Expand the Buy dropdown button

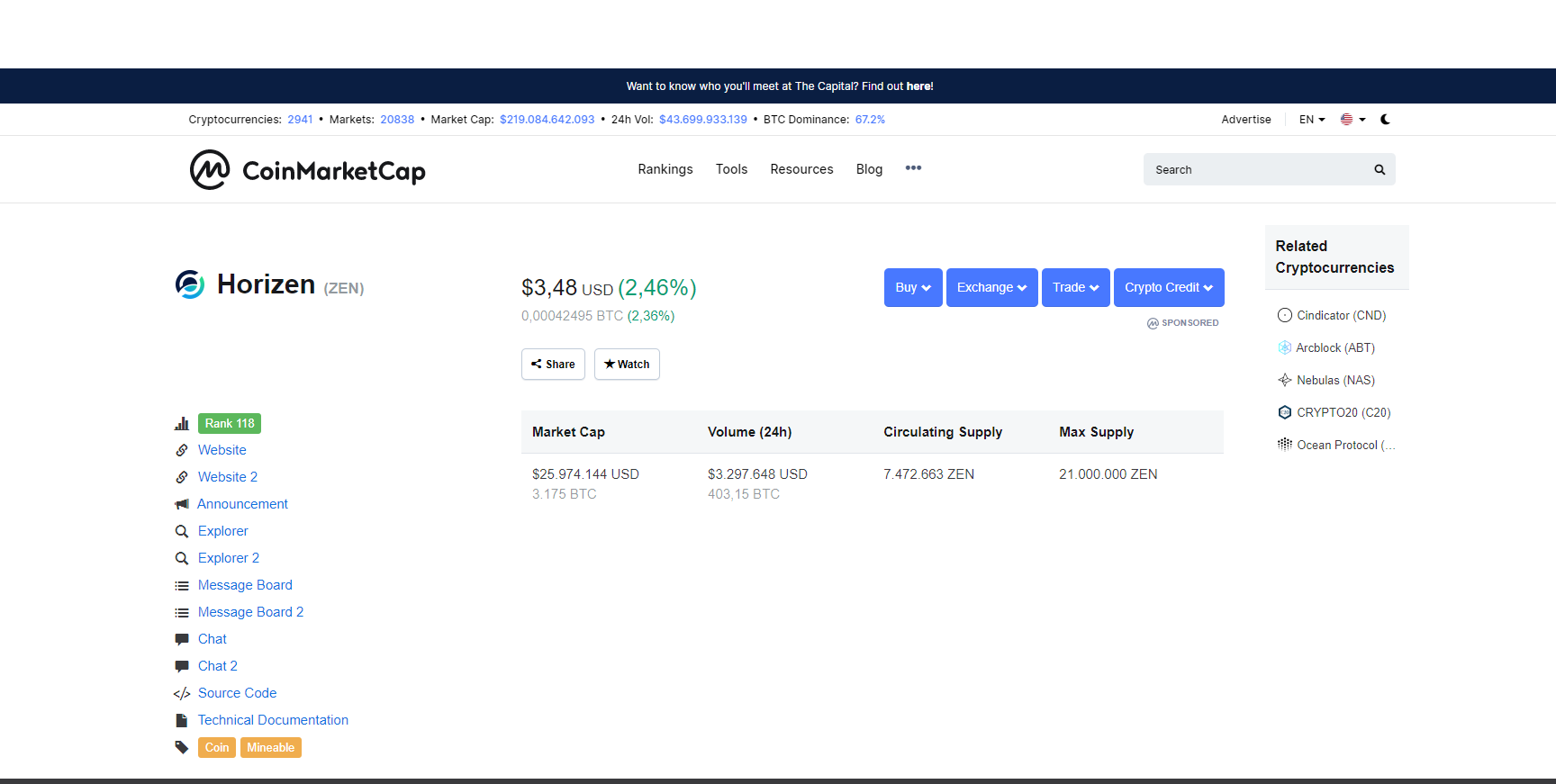[913, 287]
